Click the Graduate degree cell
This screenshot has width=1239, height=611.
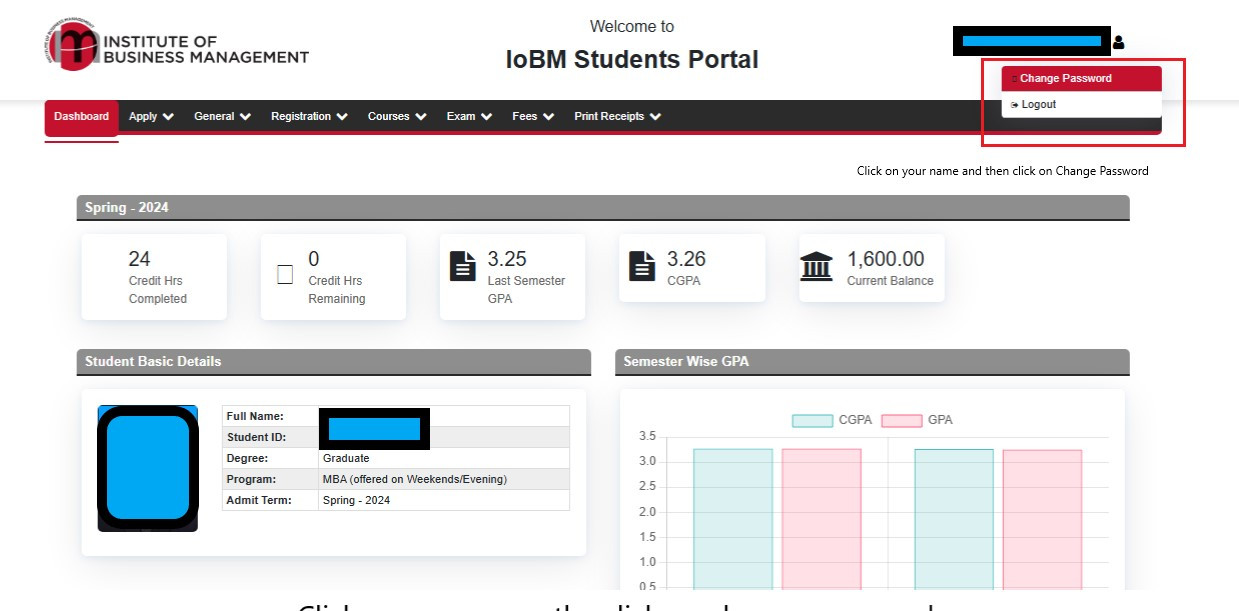[444, 459]
